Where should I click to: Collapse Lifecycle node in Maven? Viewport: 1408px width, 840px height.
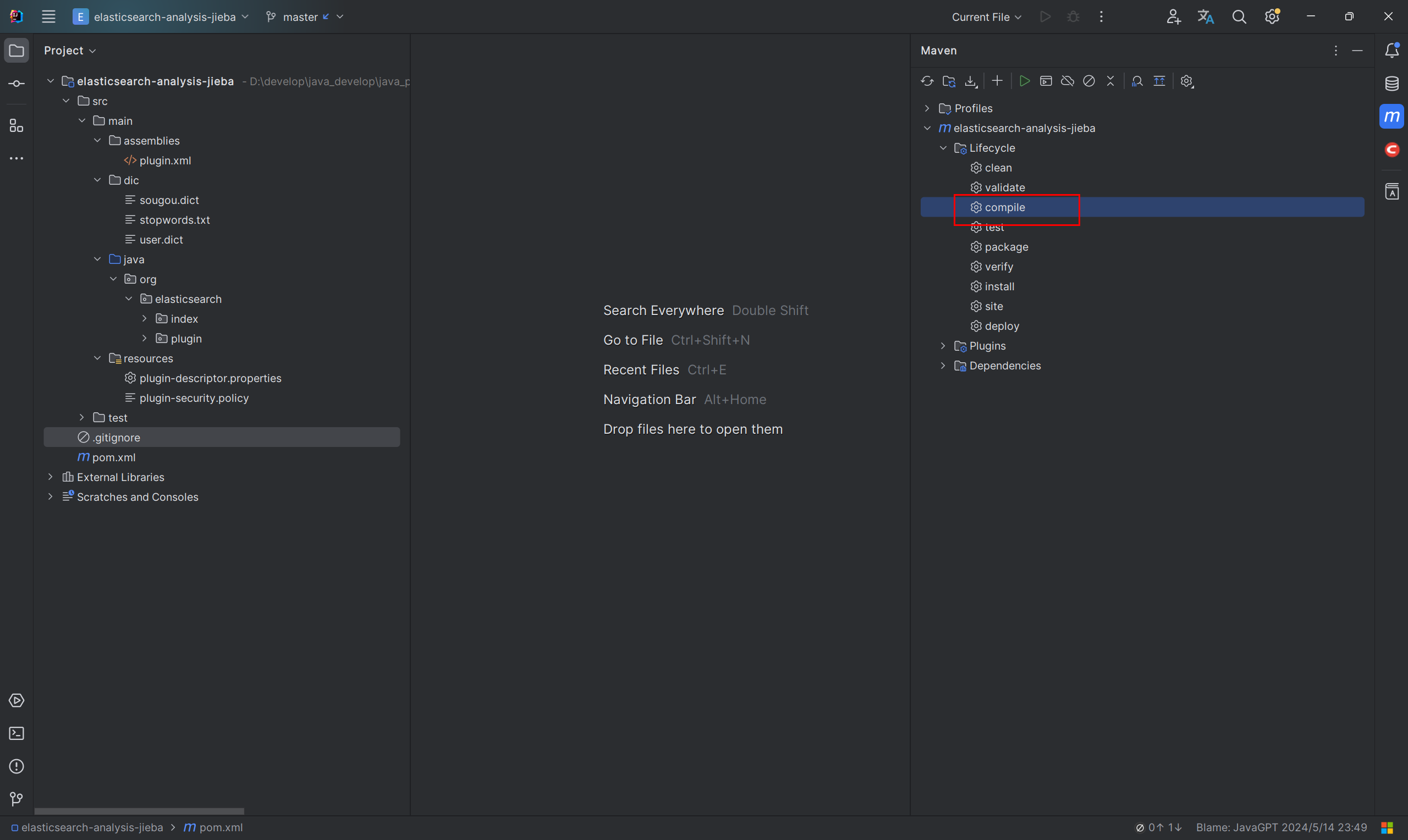pyautogui.click(x=943, y=148)
